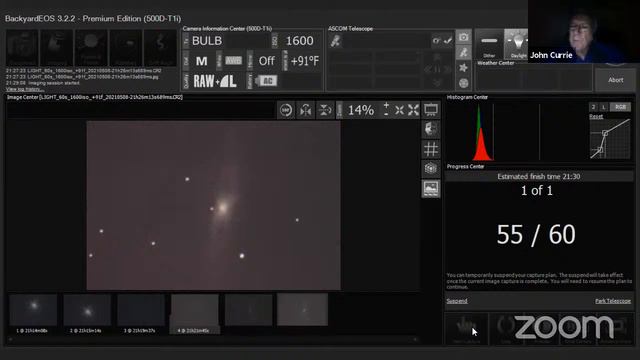Click the galaxy preview image
Image resolution: width=640 pixels, height=360 pixels.
pos(213,205)
